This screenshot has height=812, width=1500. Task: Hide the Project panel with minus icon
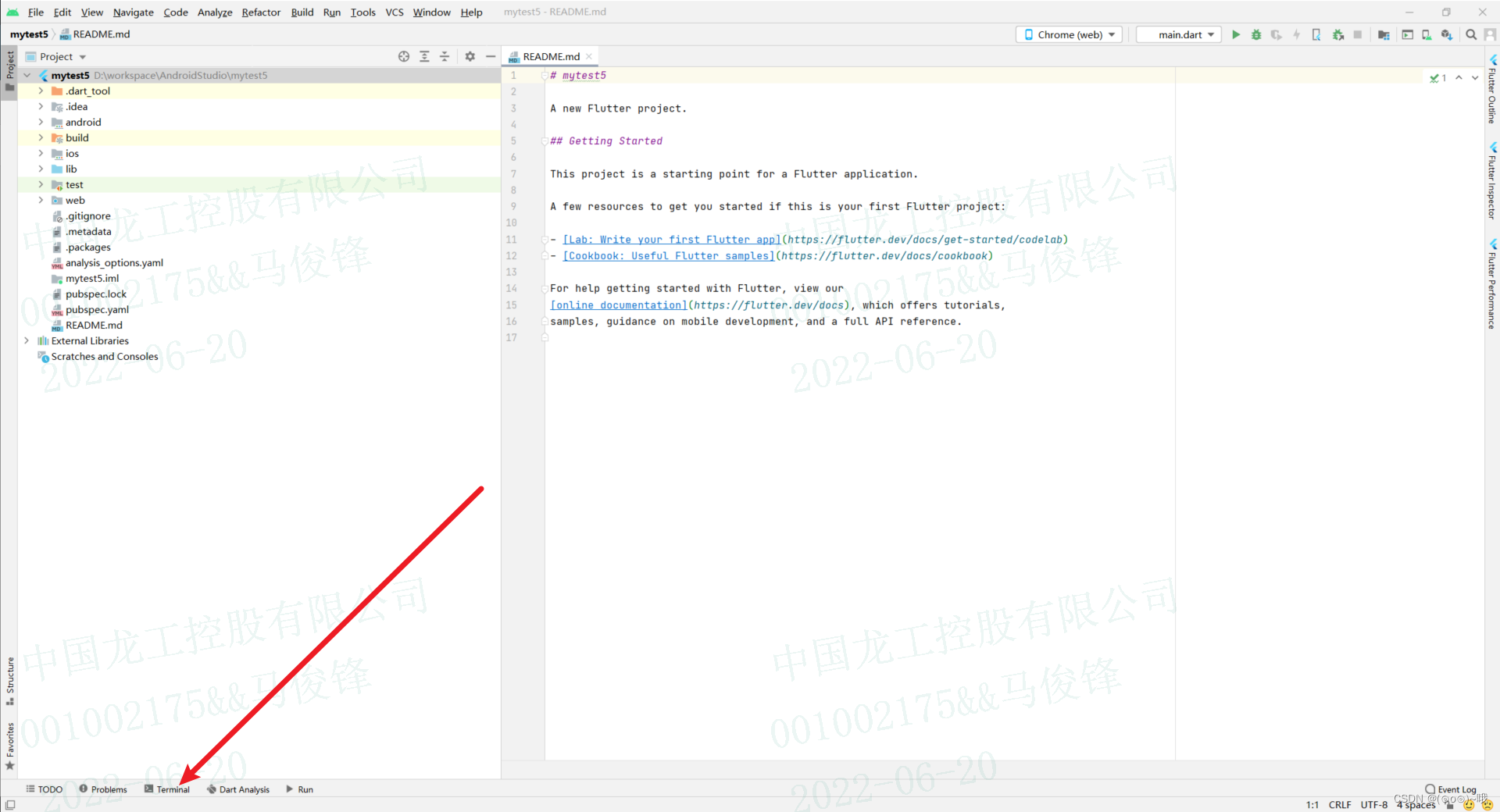pos(491,56)
